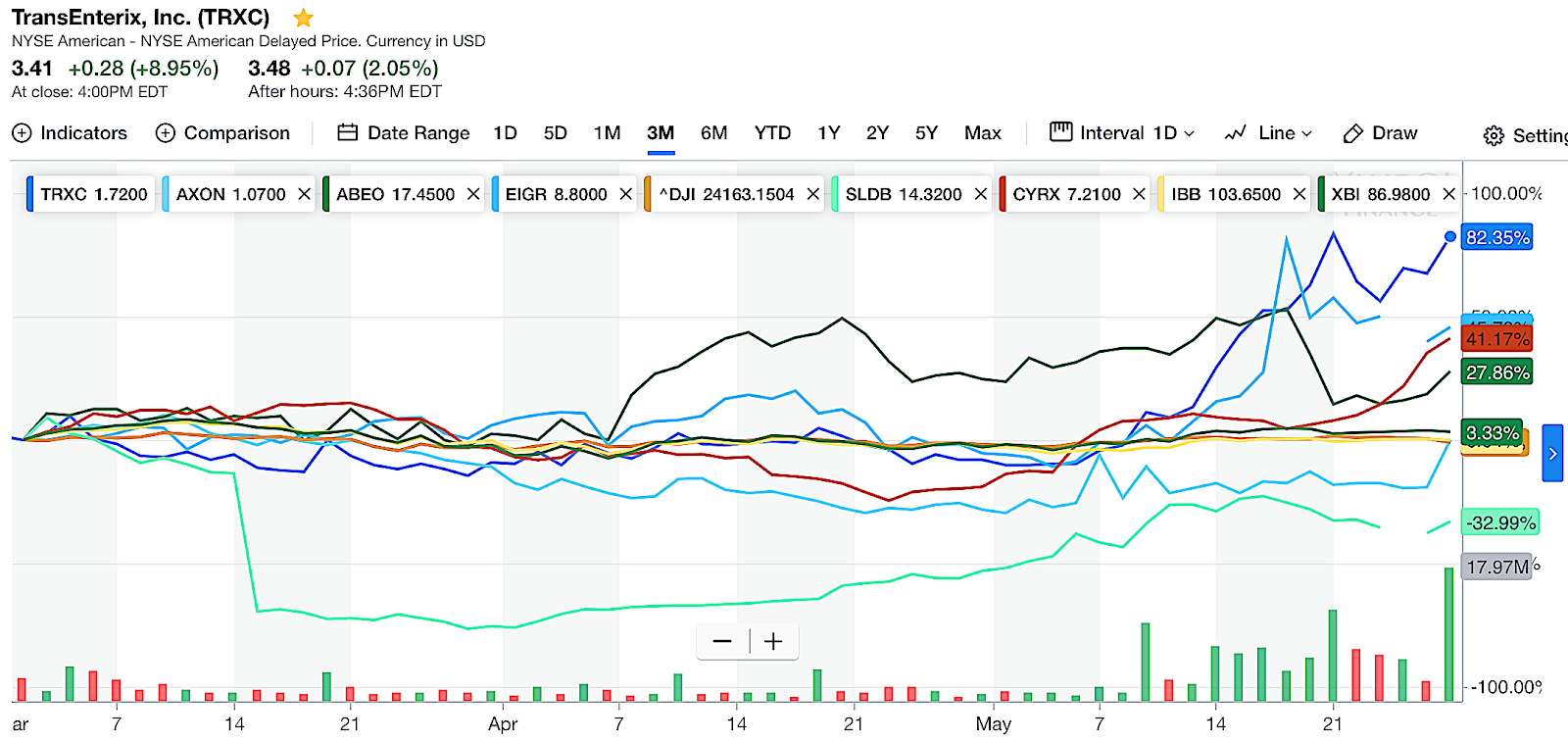Remove the ^DJI comparison
The width and height of the screenshot is (1568, 742).
[812, 194]
